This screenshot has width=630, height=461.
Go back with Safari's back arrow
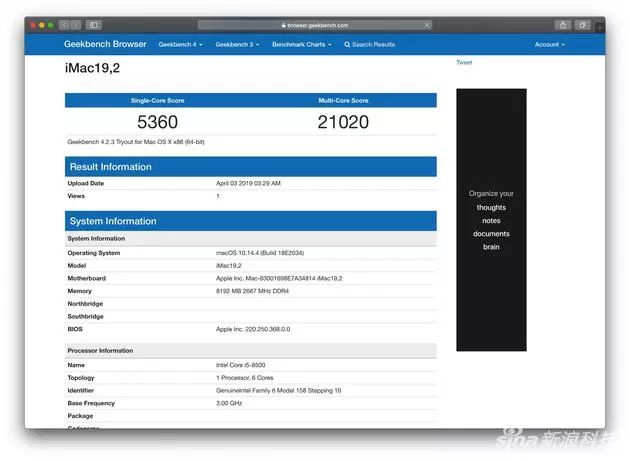(x=64, y=25)
